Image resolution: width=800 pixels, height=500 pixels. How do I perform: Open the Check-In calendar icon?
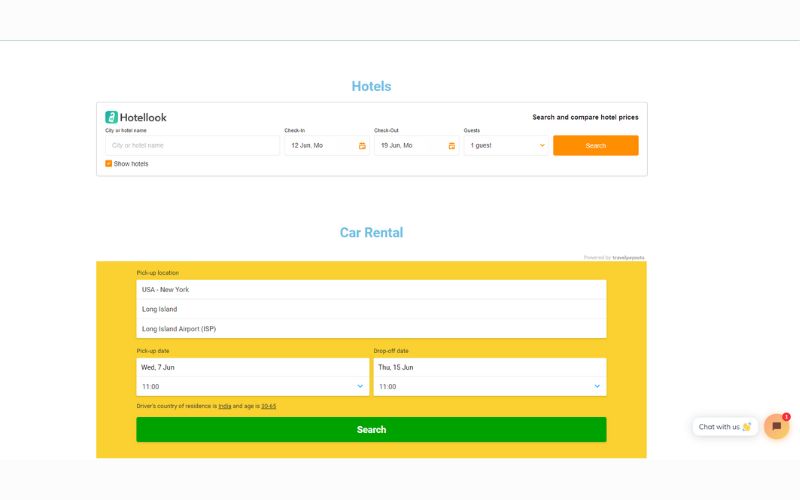click(362, 146)
